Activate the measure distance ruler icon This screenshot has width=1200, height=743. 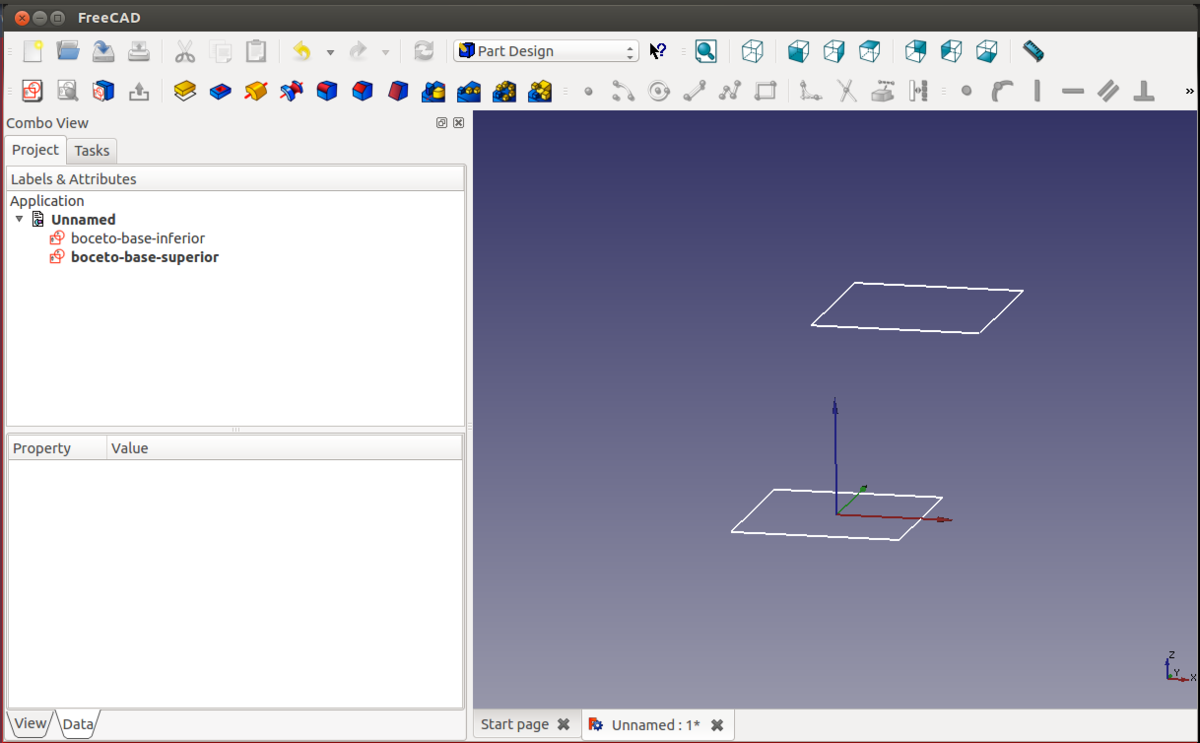pos(1033,51)
